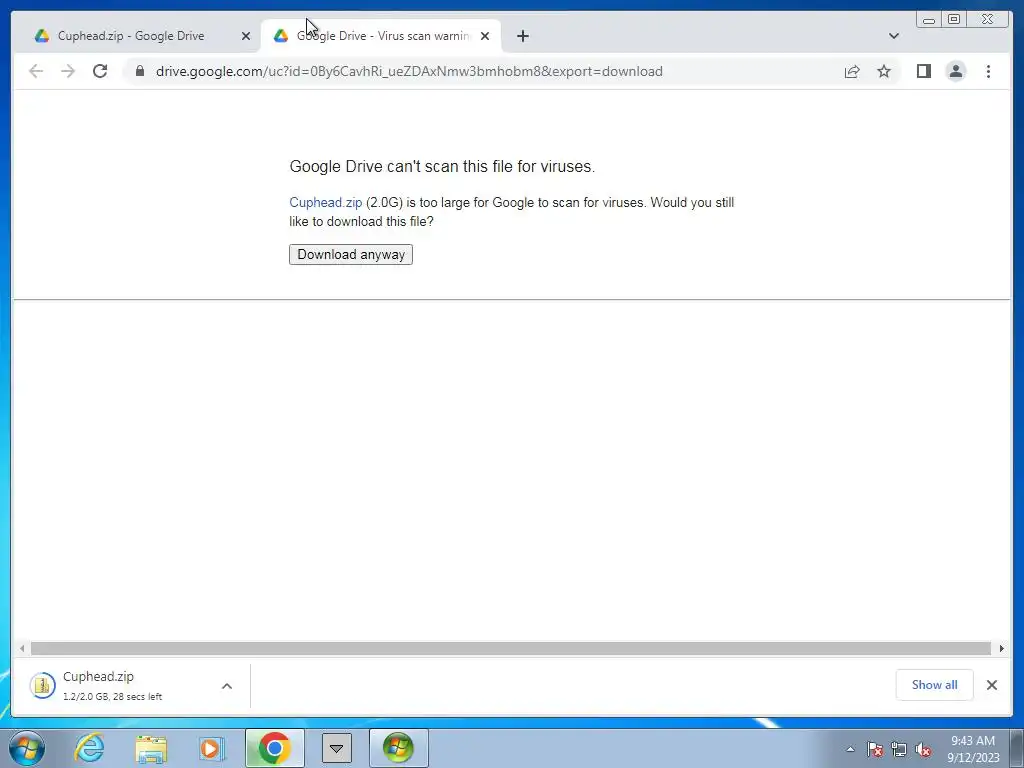Click the scrollbar left arrow
Screen dimensions: 1024x768
[x=22, y=648]
